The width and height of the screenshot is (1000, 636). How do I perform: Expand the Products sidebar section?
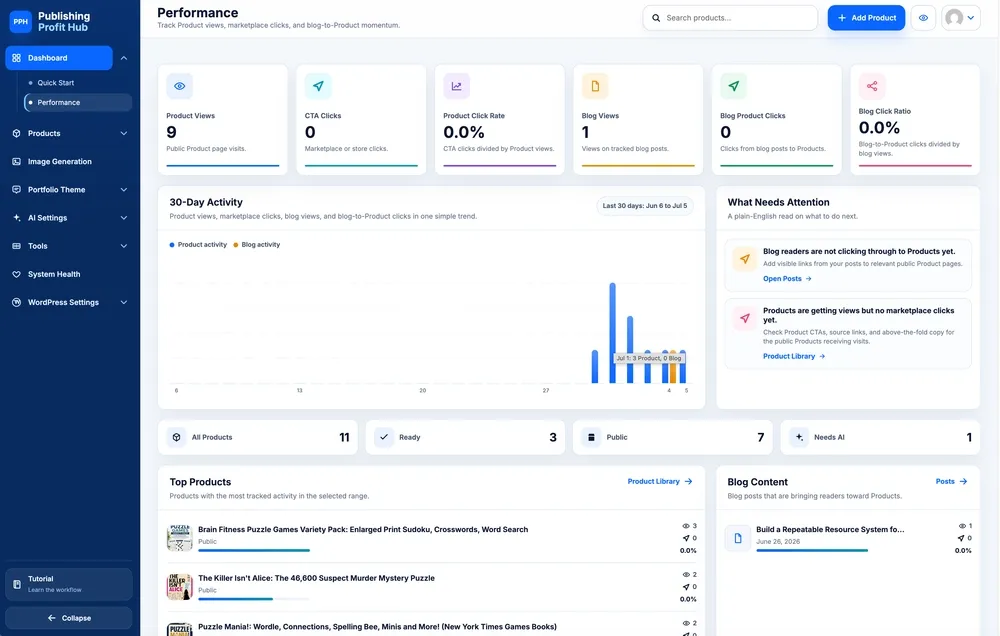pos(124,133)
